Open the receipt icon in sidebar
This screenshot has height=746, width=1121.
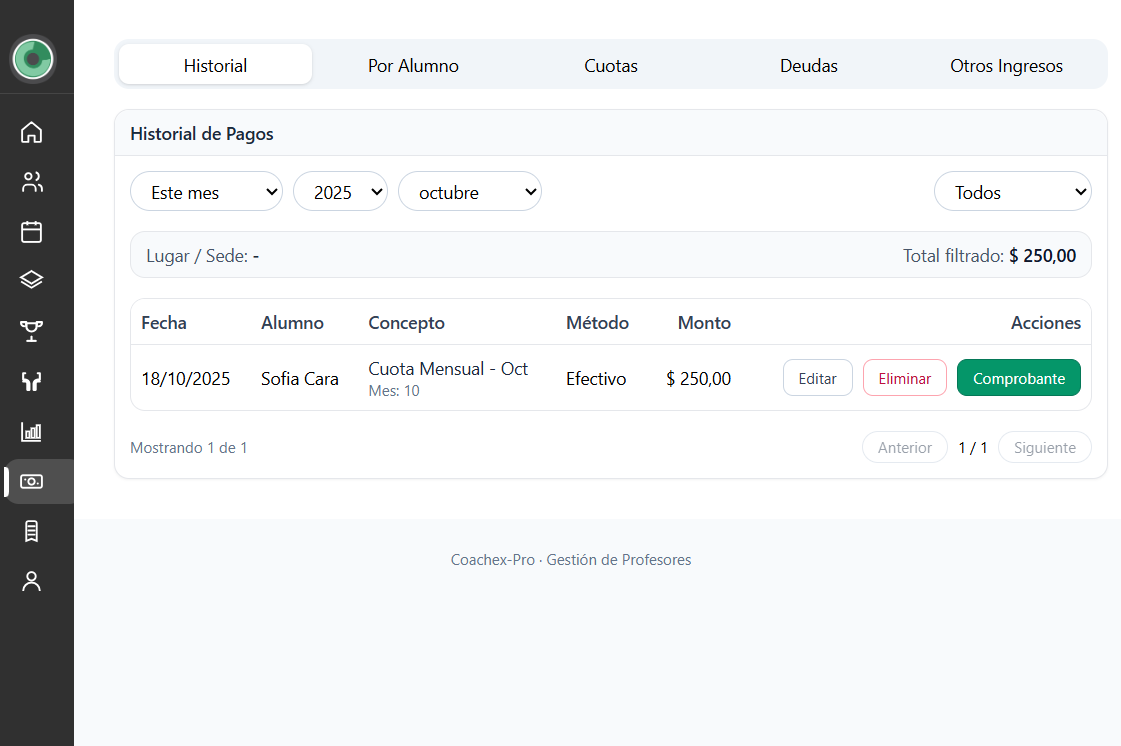click(x=32, y=531)
